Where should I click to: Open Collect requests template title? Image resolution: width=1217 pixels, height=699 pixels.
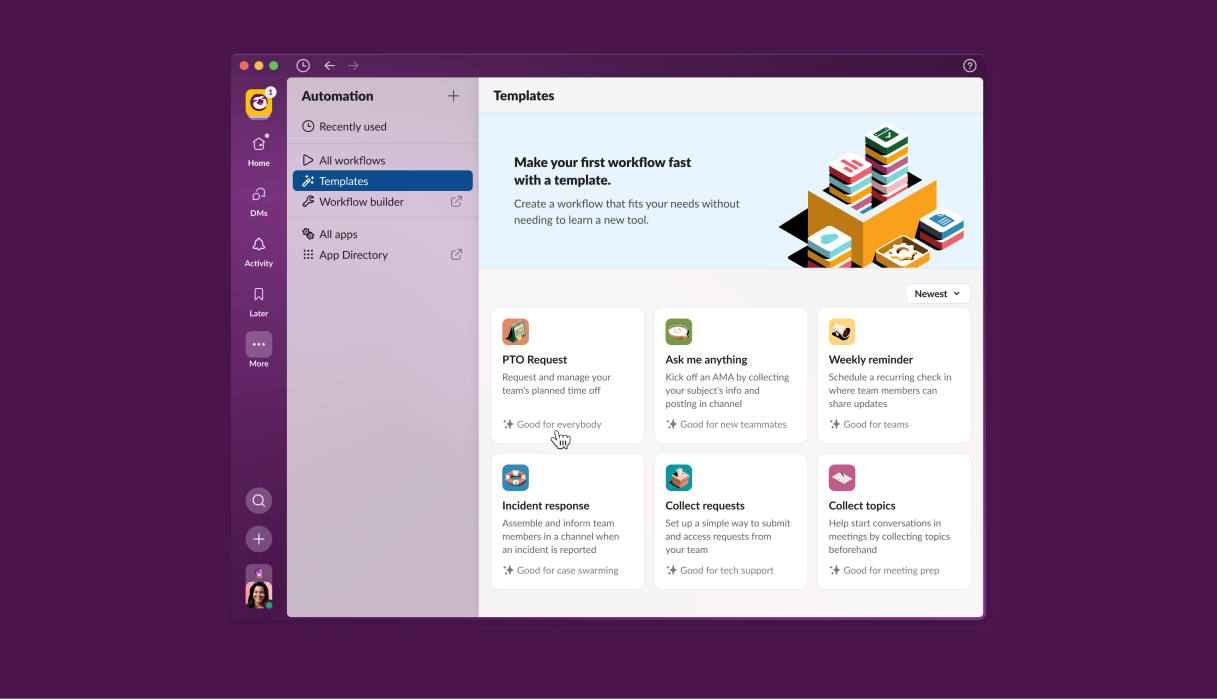pyautogui.click(x=705, y=506)
